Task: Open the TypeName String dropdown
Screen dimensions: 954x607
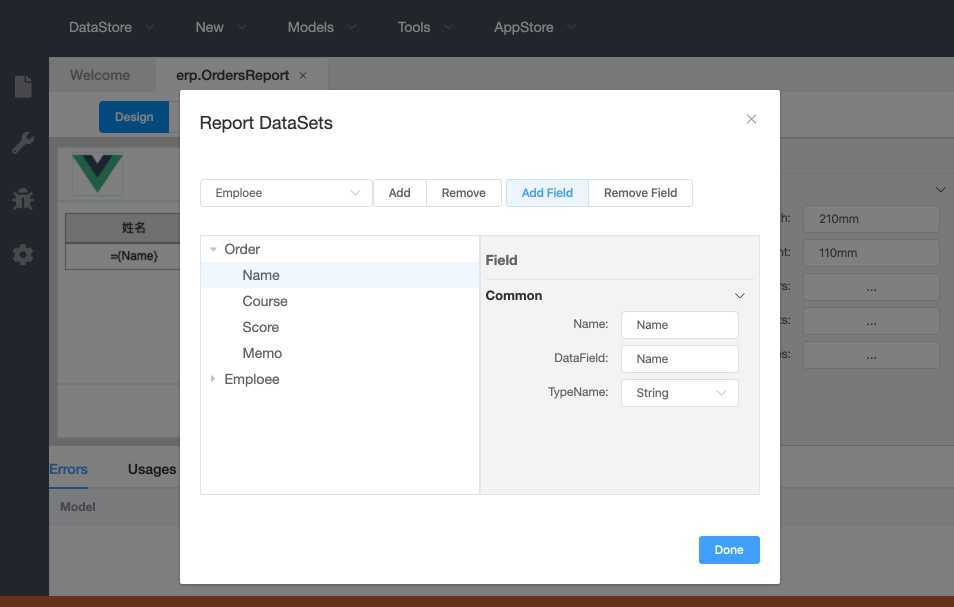Action: 680,393
